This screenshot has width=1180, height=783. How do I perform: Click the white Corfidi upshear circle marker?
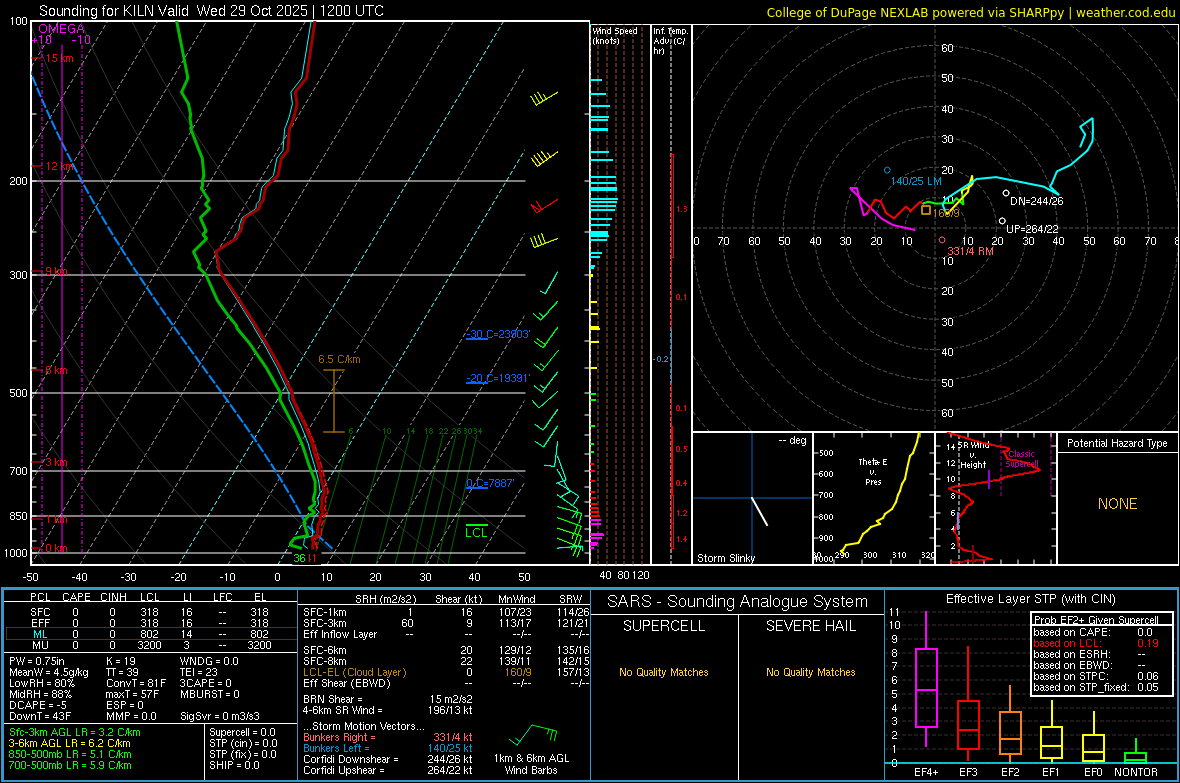pyautogui.click(x=1002, y=221)
